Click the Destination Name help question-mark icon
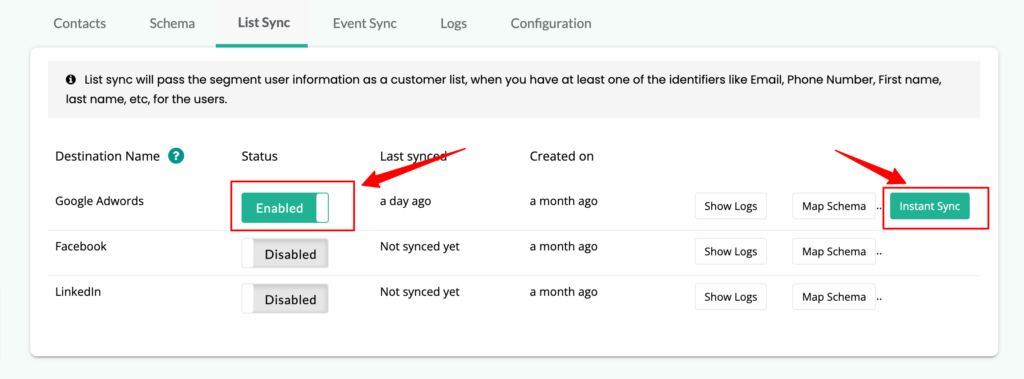The height and width of the screenshot is (379, 1024). 176,156
